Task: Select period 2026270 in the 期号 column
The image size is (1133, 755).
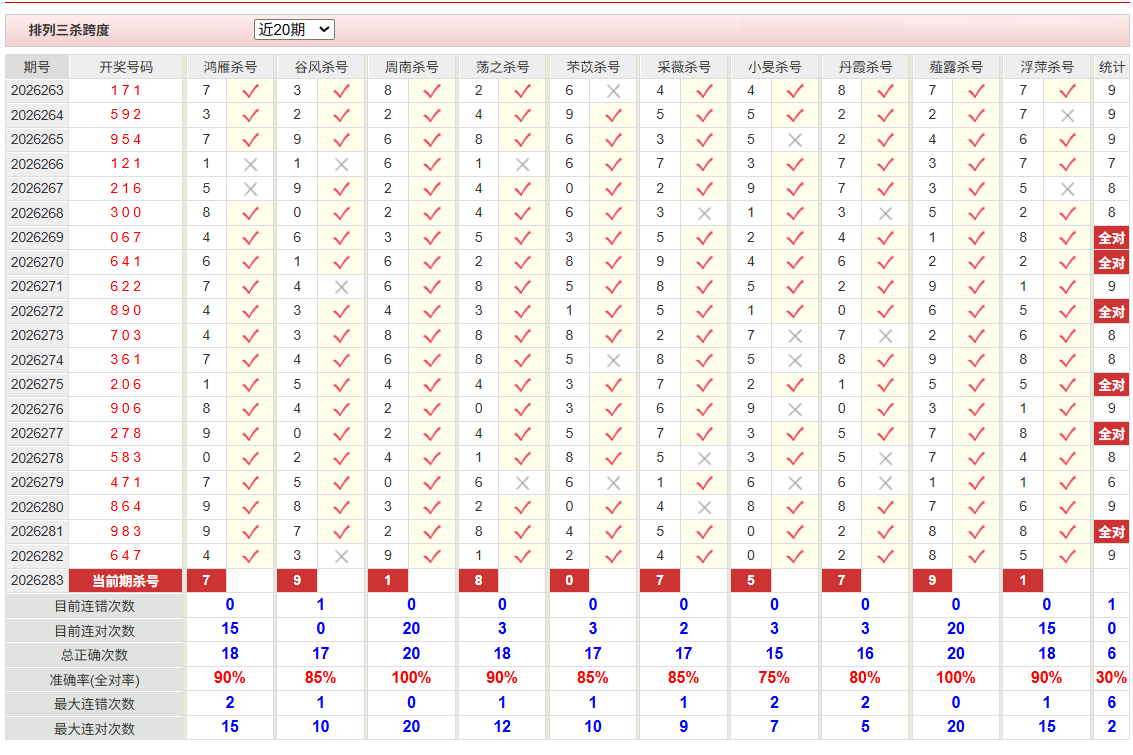Action: click(x=37, y=262)
